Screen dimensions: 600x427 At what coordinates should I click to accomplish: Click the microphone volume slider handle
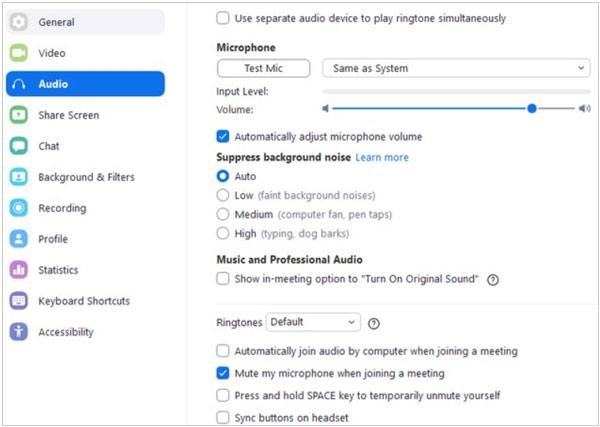click(x=532, y=109)
